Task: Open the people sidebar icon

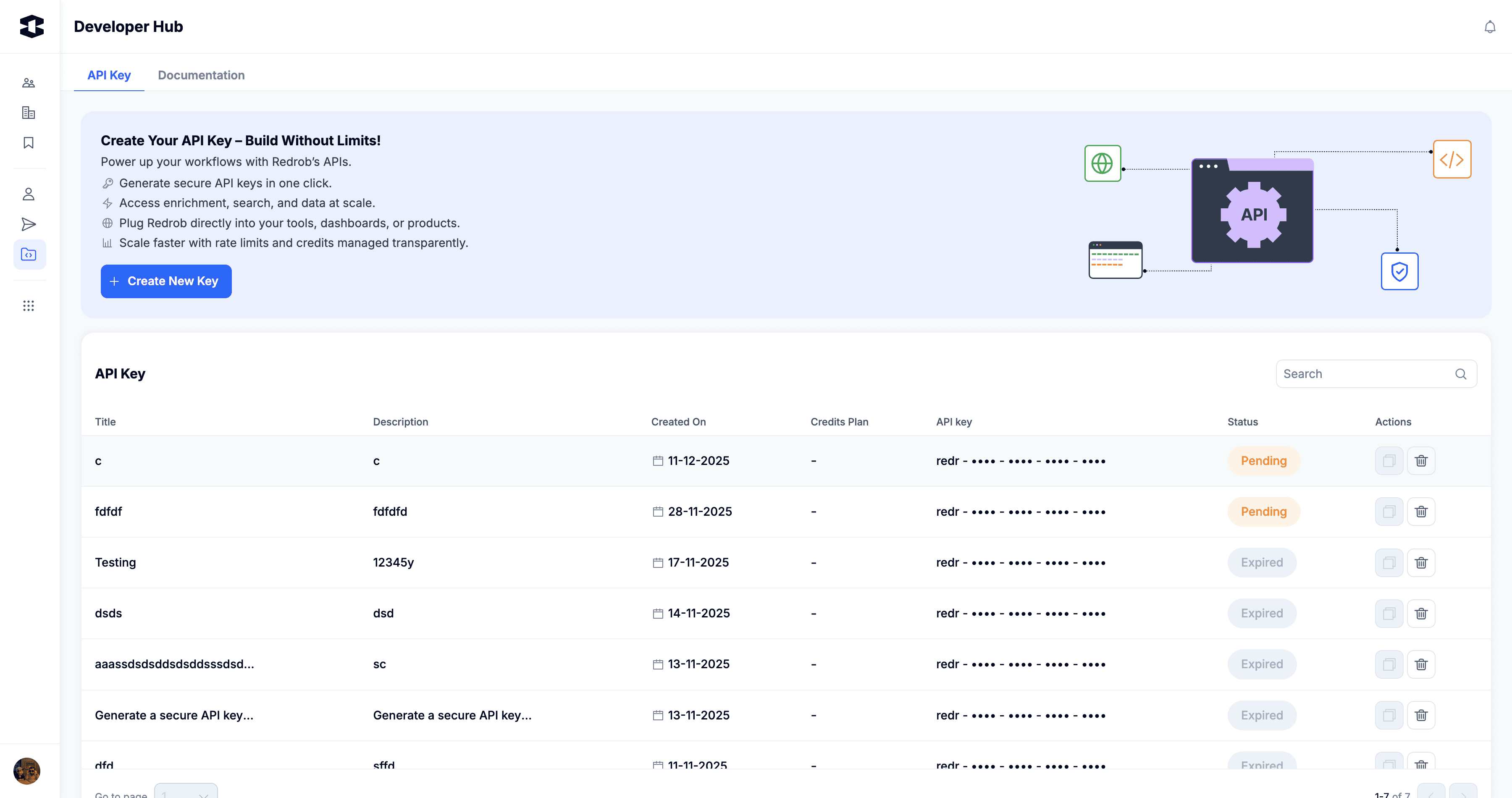Action: click(29, 83)
